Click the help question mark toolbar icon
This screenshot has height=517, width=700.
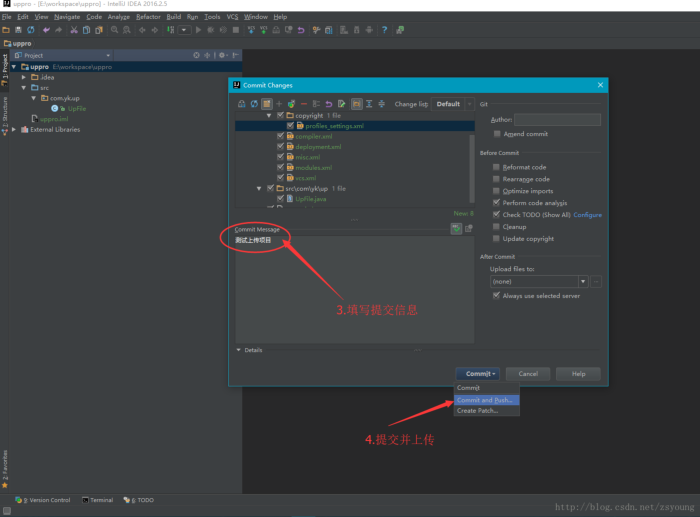coord(384,30)
